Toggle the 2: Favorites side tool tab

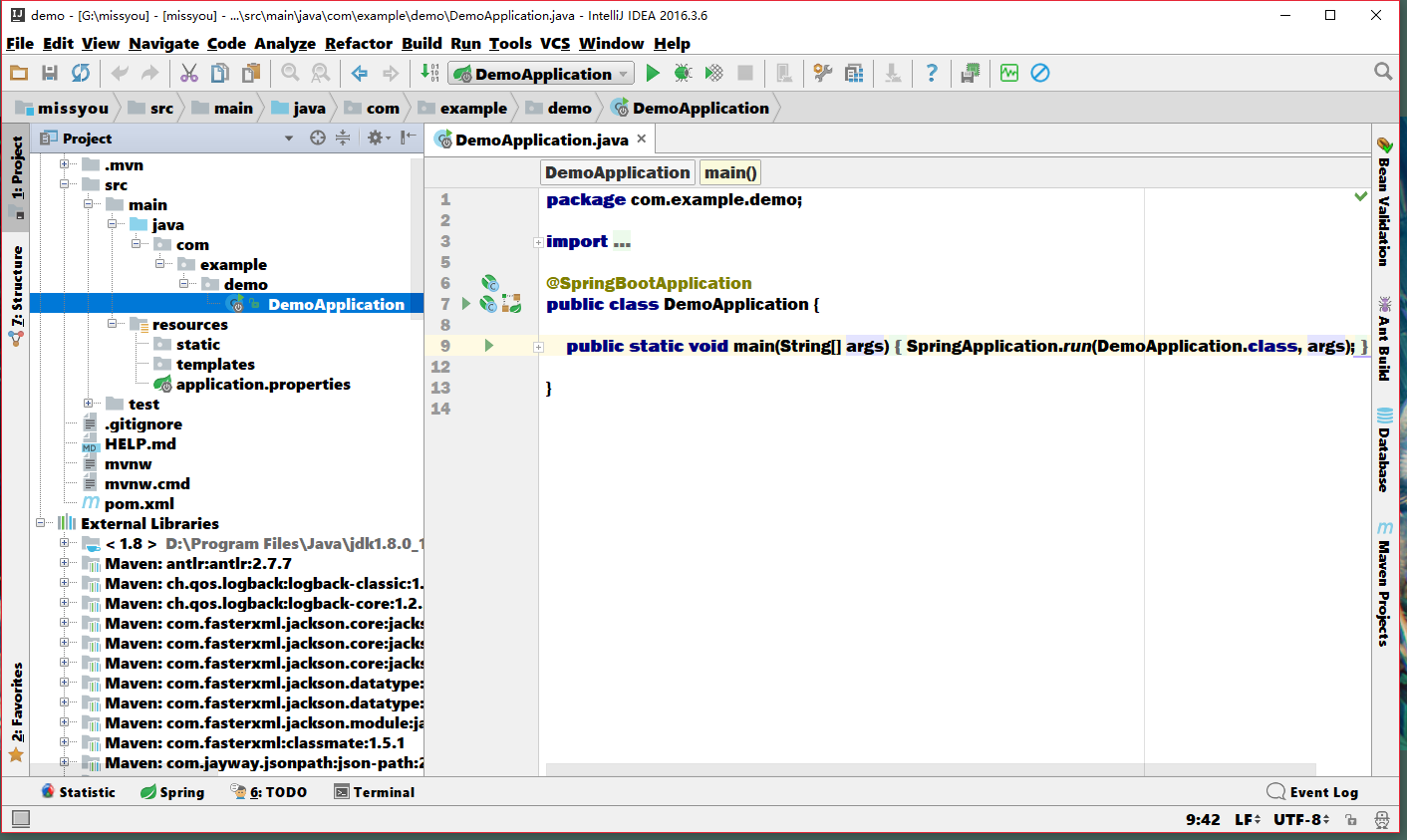(16, 711)
